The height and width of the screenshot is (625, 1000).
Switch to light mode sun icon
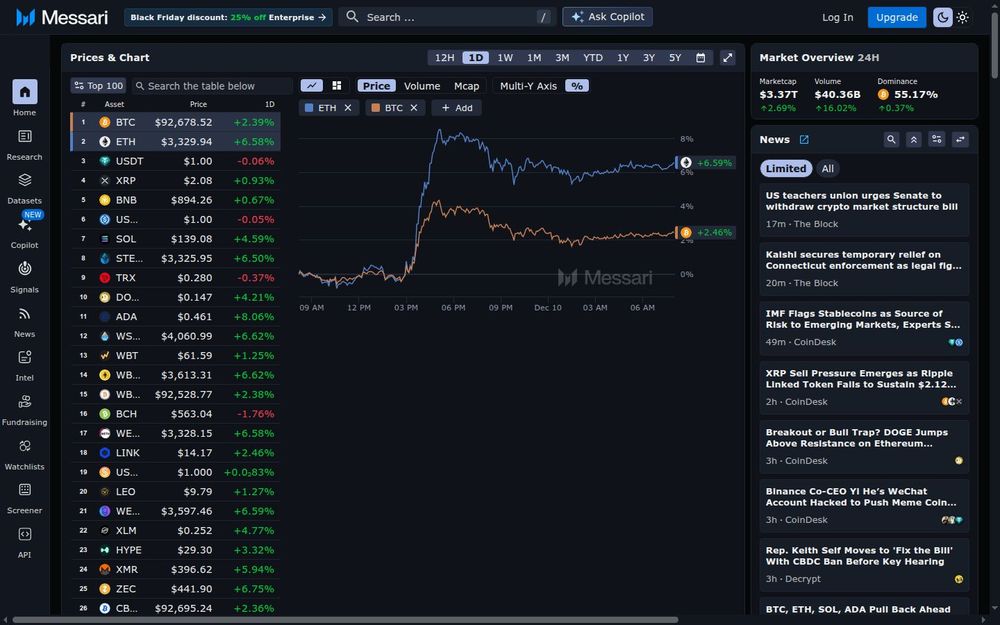[962, 17]
